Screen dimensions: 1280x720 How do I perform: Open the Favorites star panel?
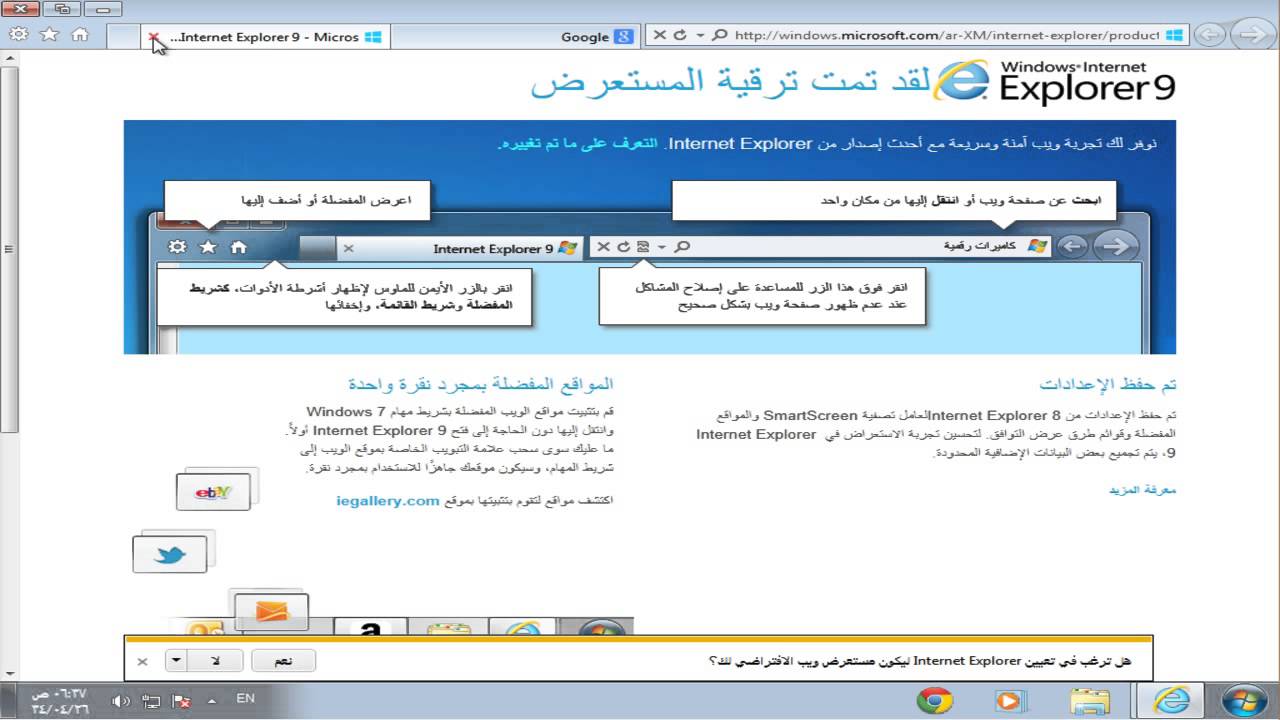click(x=49, y=35)
